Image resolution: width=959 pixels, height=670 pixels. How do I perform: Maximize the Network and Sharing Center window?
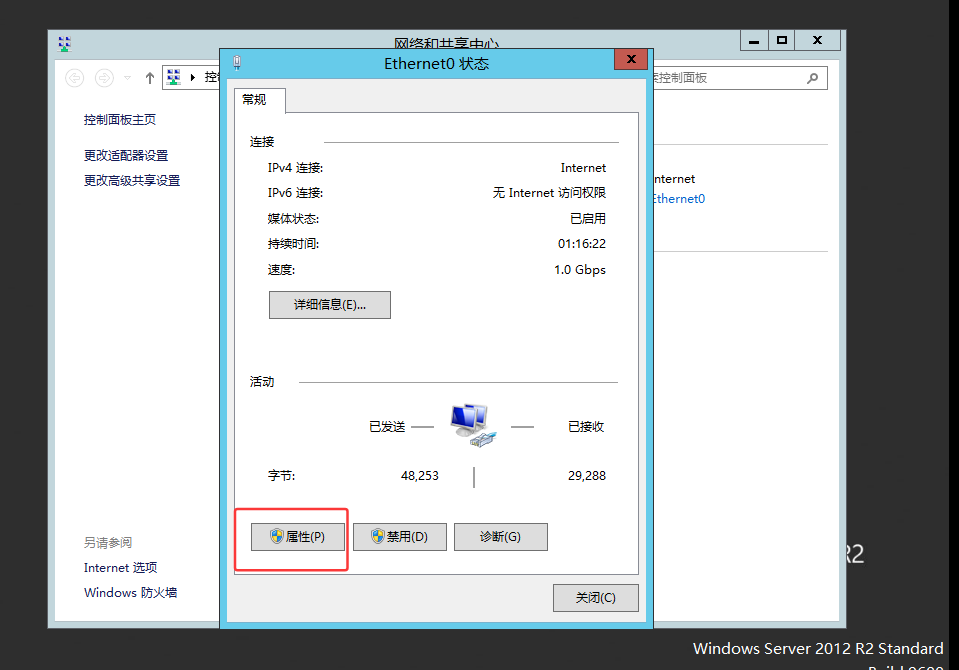[782, 41]
